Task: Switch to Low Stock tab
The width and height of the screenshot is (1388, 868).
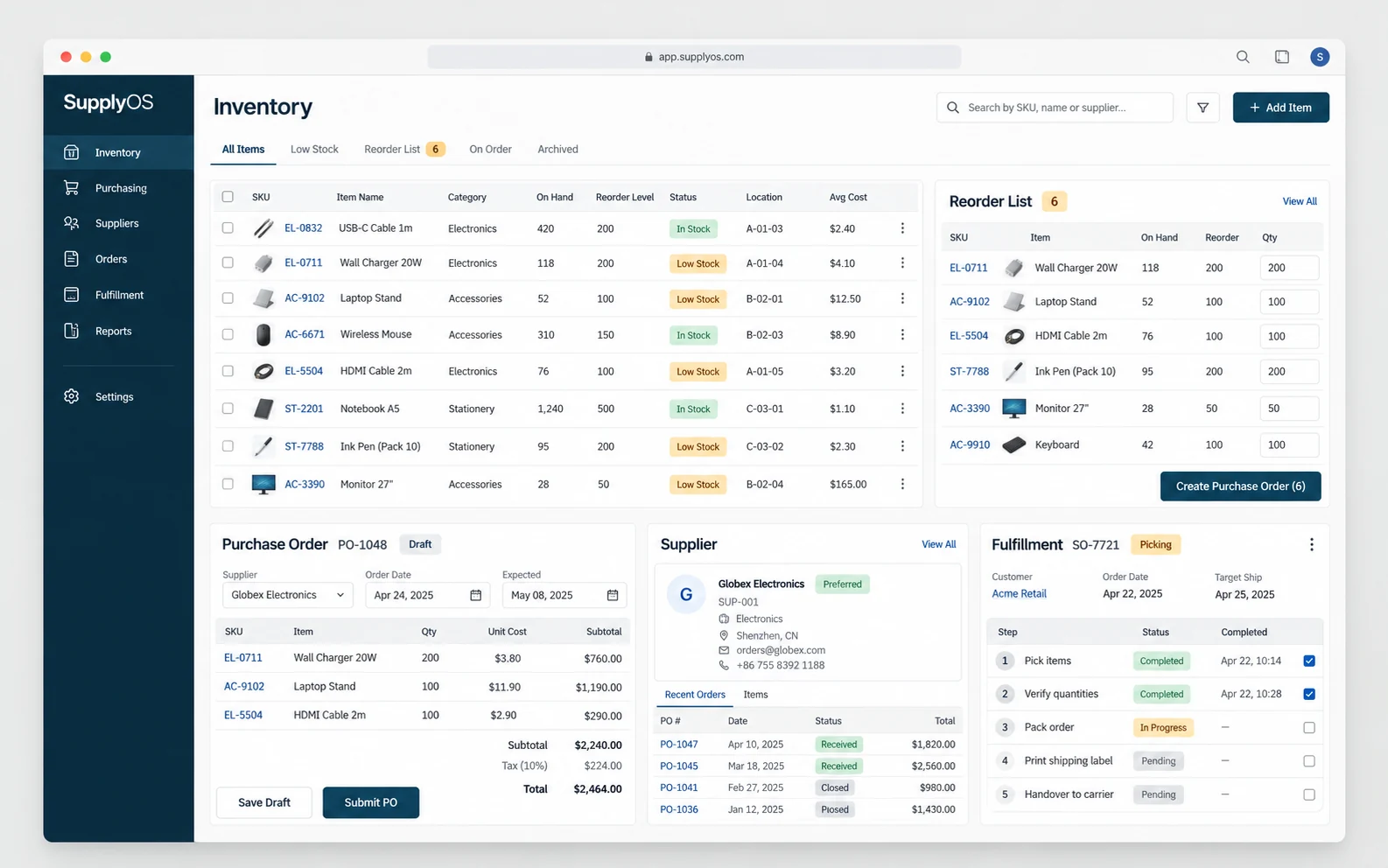Action: [x=314, y=150]
